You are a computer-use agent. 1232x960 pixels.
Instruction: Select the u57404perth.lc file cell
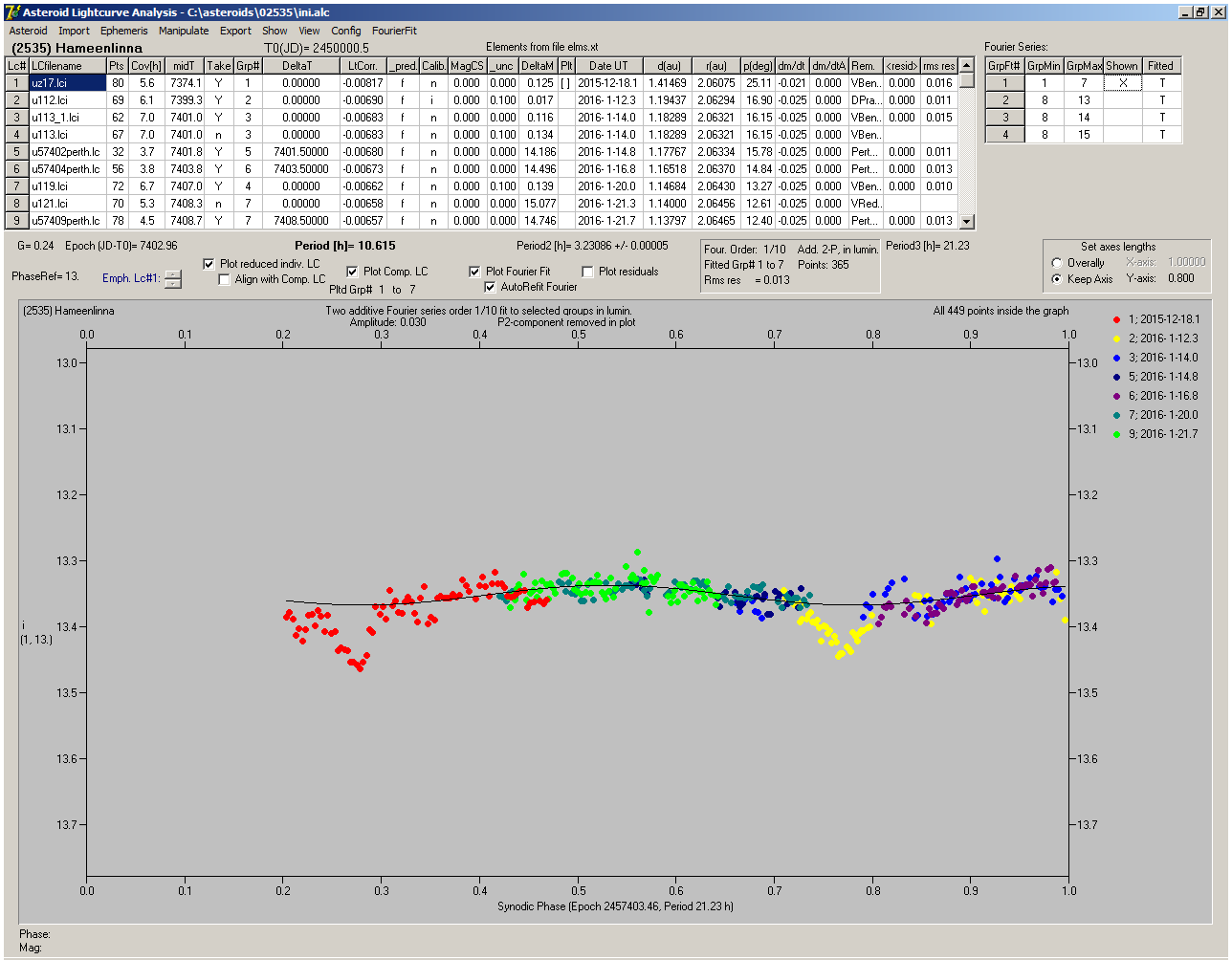coord(67,169)
